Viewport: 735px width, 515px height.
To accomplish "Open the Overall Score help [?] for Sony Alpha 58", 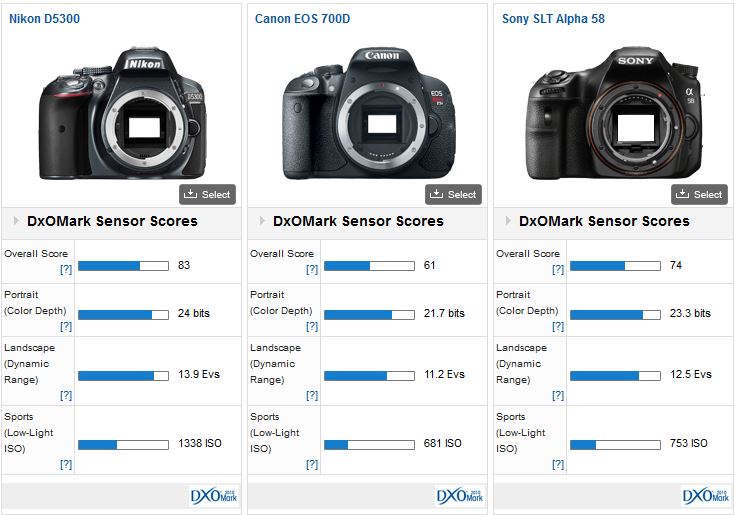I will coord(557,270).
